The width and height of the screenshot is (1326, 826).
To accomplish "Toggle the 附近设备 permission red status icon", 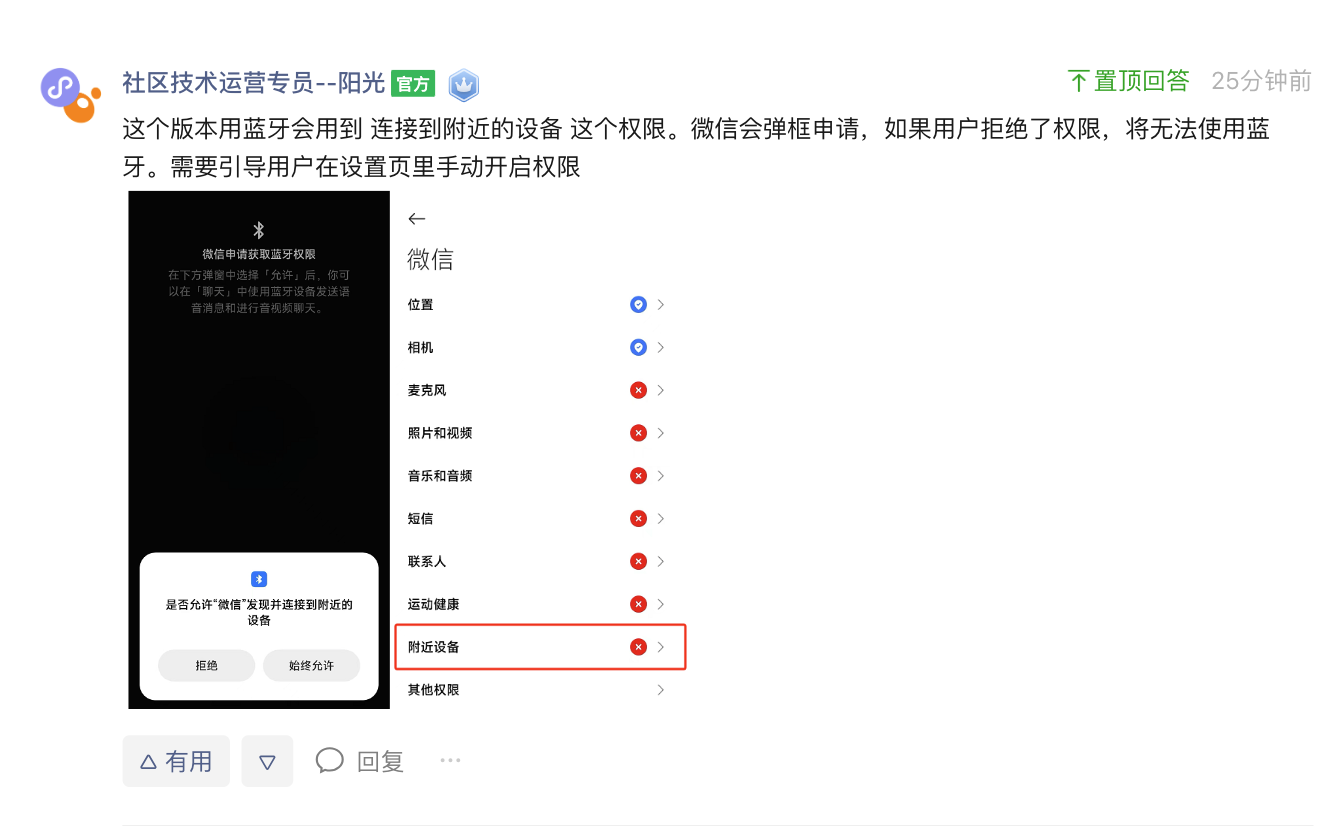I will point(638,647).
